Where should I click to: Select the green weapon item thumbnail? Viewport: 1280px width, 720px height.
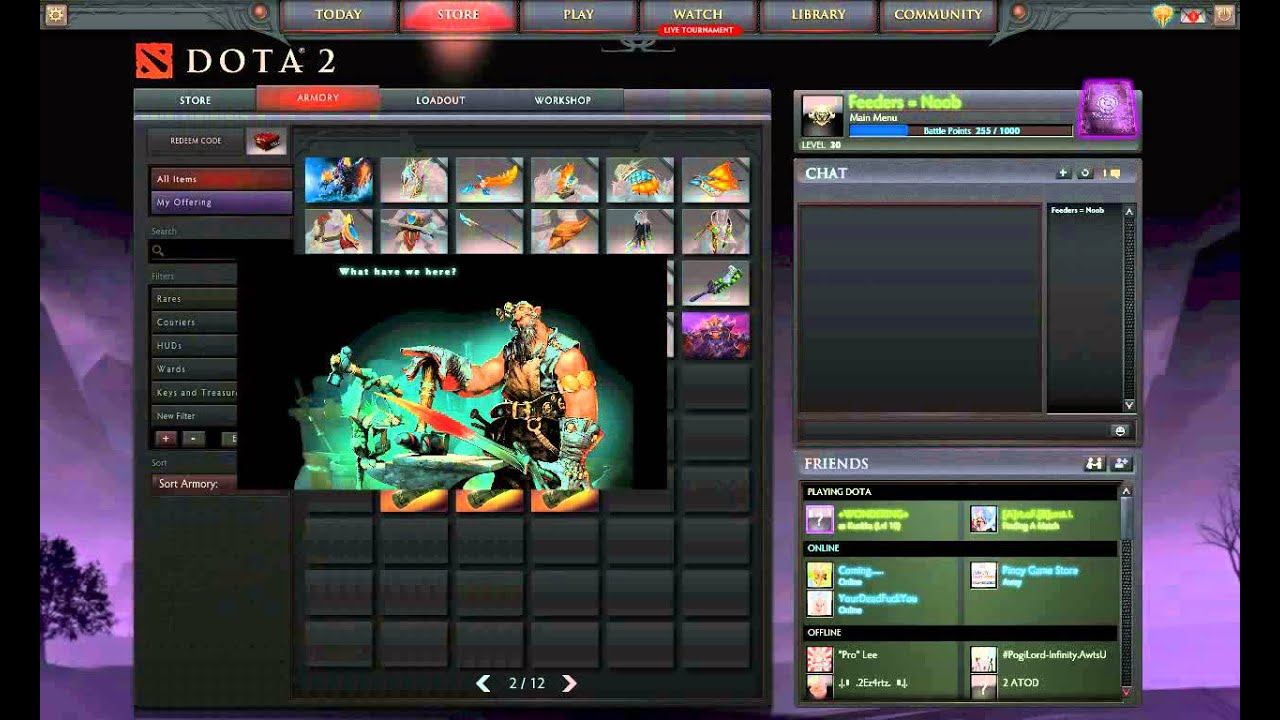pyautogui.click(x=715, y=283)
